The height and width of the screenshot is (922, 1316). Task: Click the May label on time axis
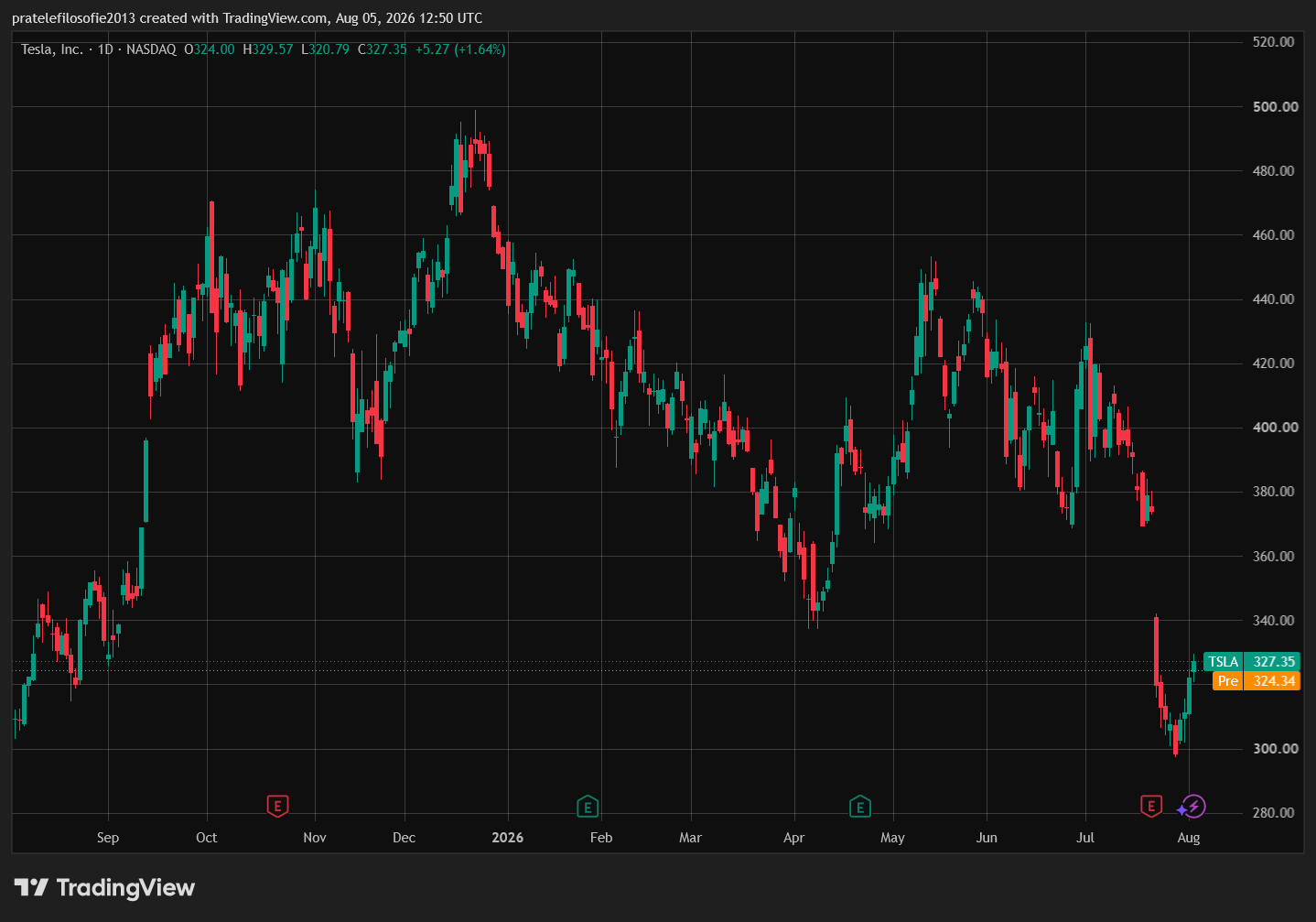pos(892,838)
